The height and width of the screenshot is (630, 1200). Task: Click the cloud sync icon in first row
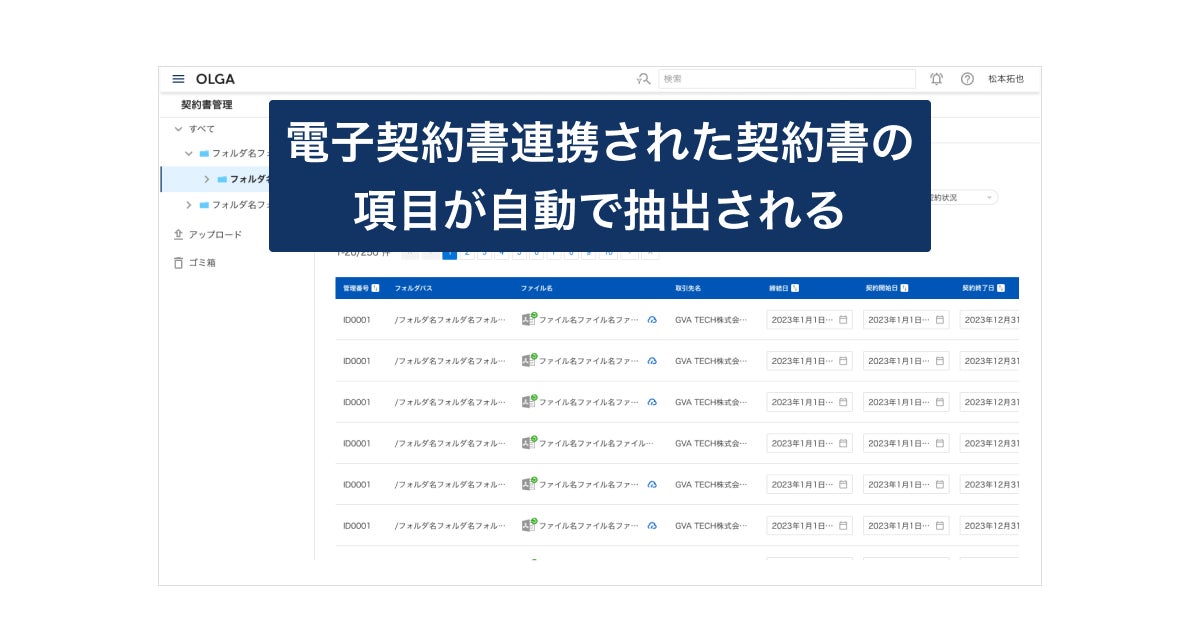[652, 320]
